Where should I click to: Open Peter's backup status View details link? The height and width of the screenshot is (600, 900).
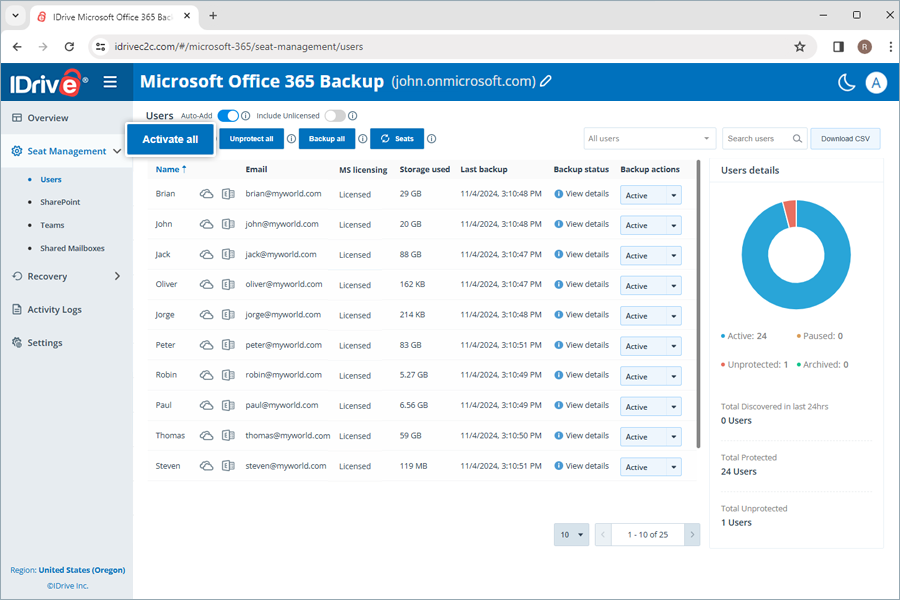coord(585,345)
